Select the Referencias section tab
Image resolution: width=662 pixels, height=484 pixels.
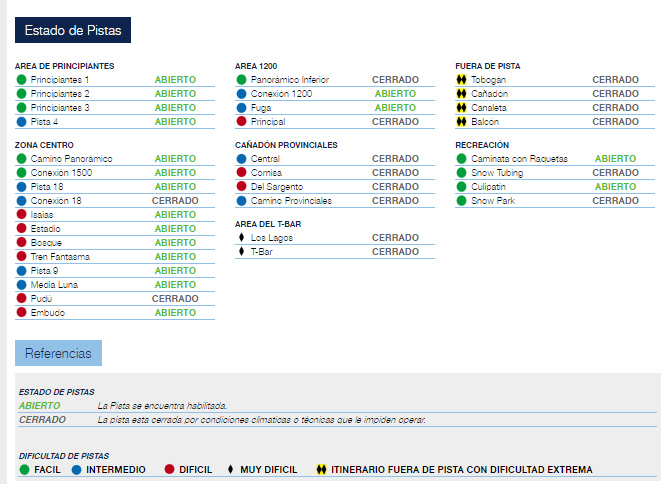click(x=58, y=353)
